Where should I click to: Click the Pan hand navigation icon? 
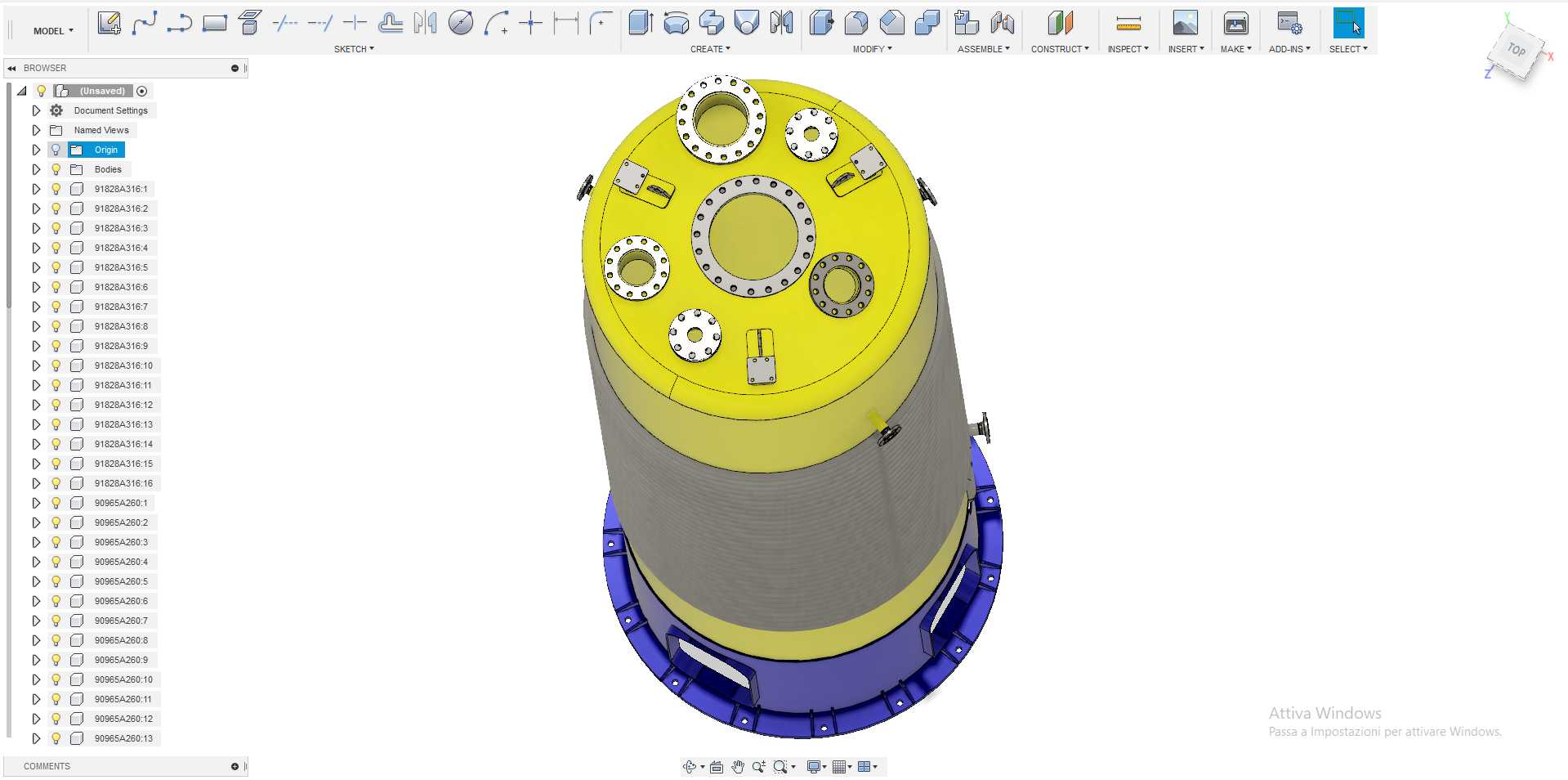[738, 766]
